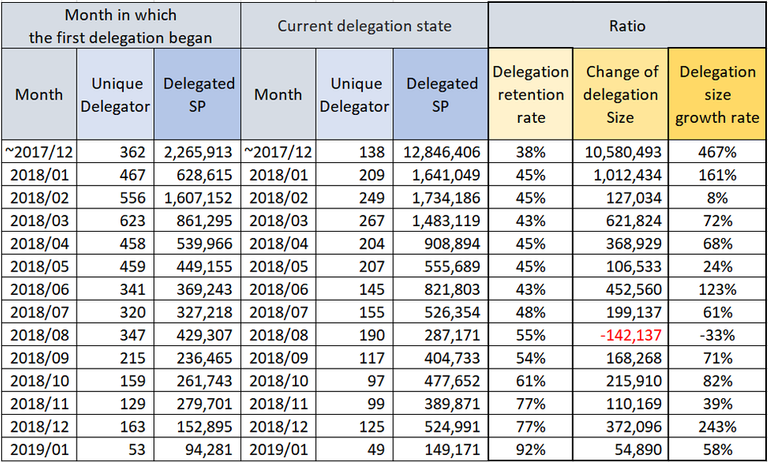Select the "Delegation size growth rate" header
Image resolution: width=768 pixels, height=462 pixels.
tap(717, 95)
